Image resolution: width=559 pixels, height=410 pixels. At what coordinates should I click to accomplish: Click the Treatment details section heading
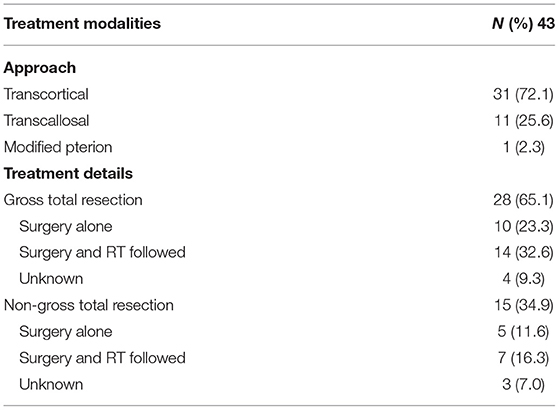(x=68, y=173)
